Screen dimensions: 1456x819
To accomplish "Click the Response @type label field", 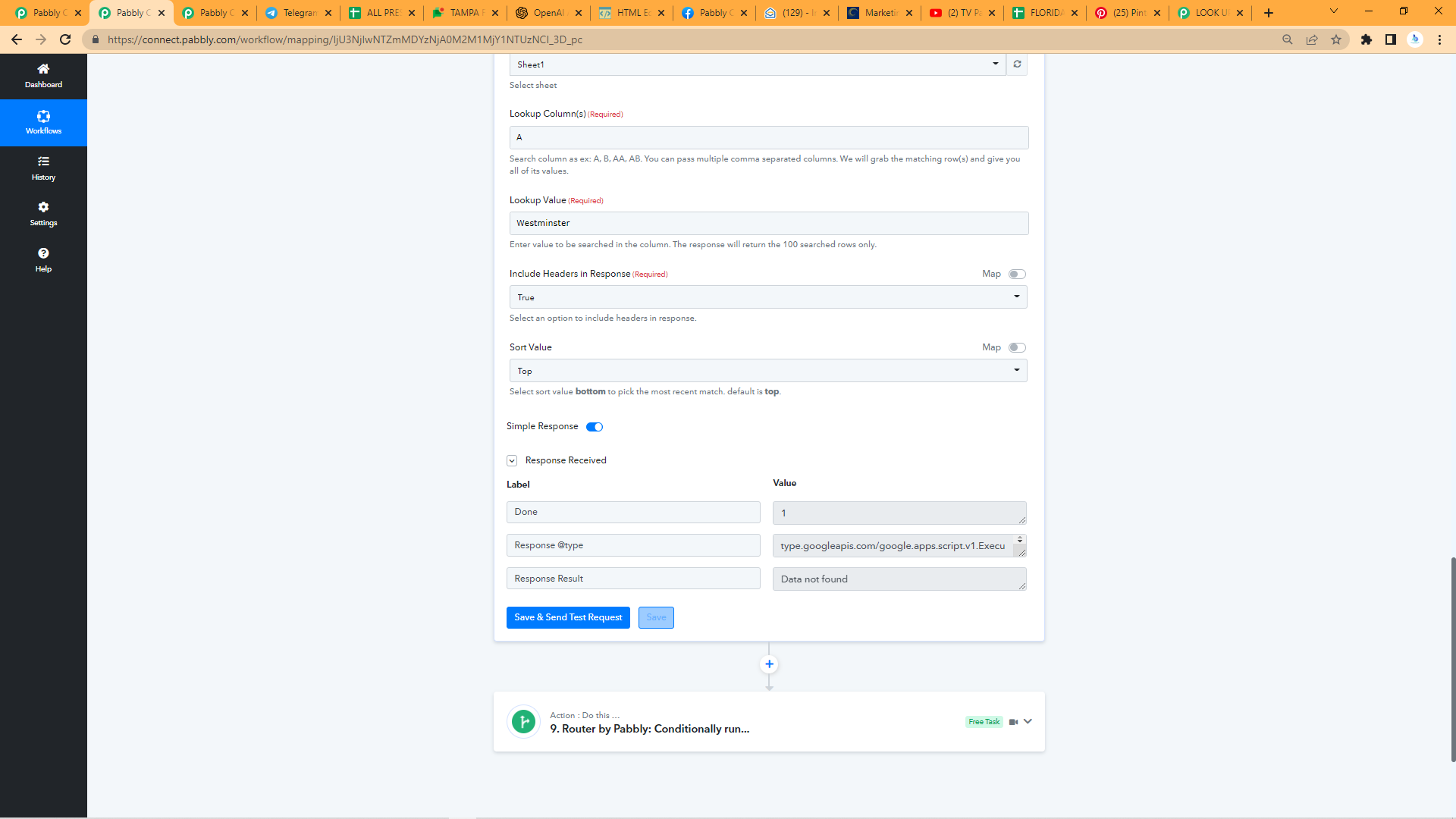I will pos(633,545).
